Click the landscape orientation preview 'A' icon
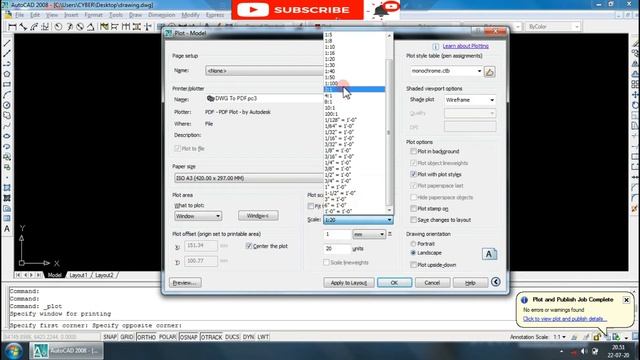The image size is (640, 360). point(489,254)
